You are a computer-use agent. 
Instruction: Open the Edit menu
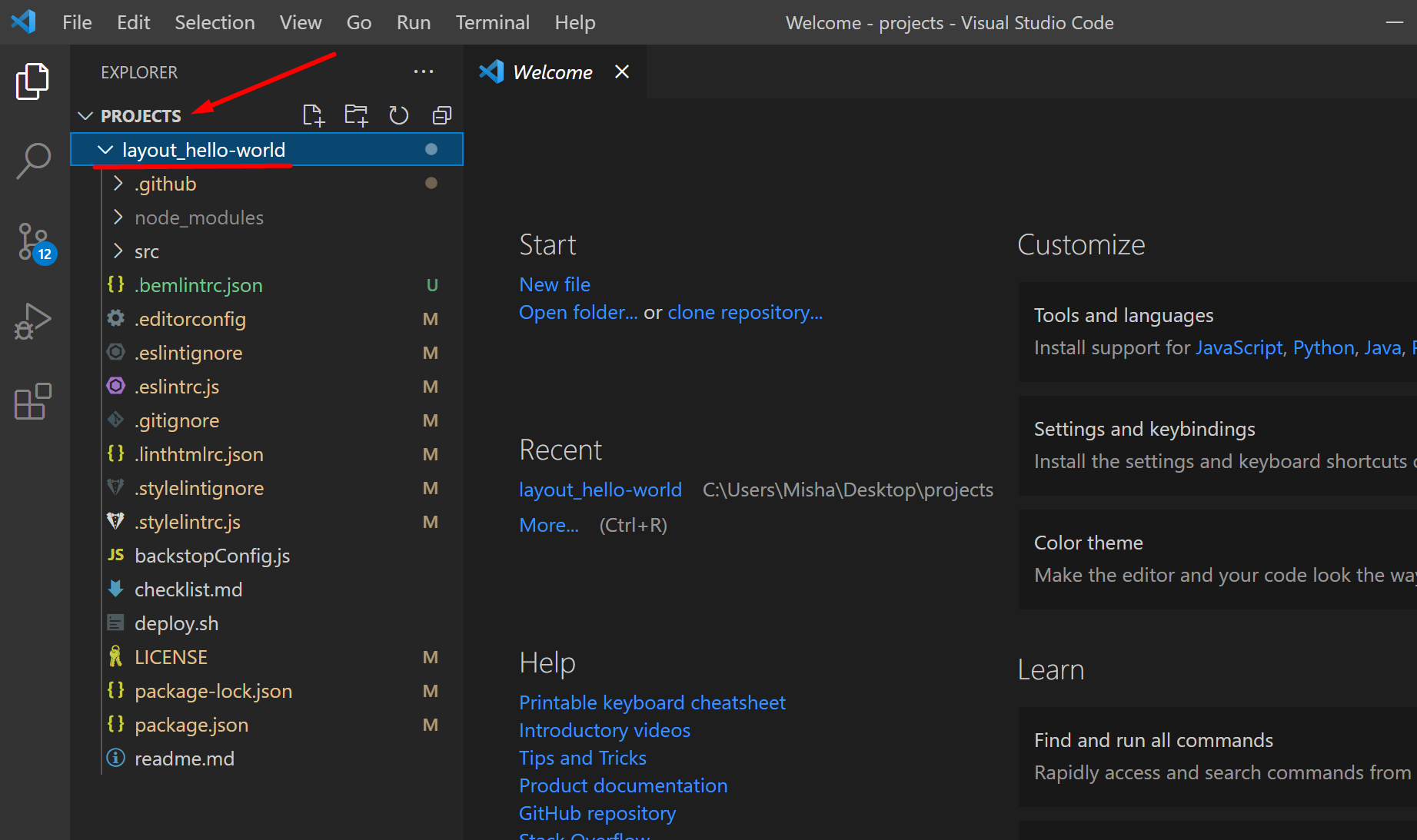pos(133,22)
